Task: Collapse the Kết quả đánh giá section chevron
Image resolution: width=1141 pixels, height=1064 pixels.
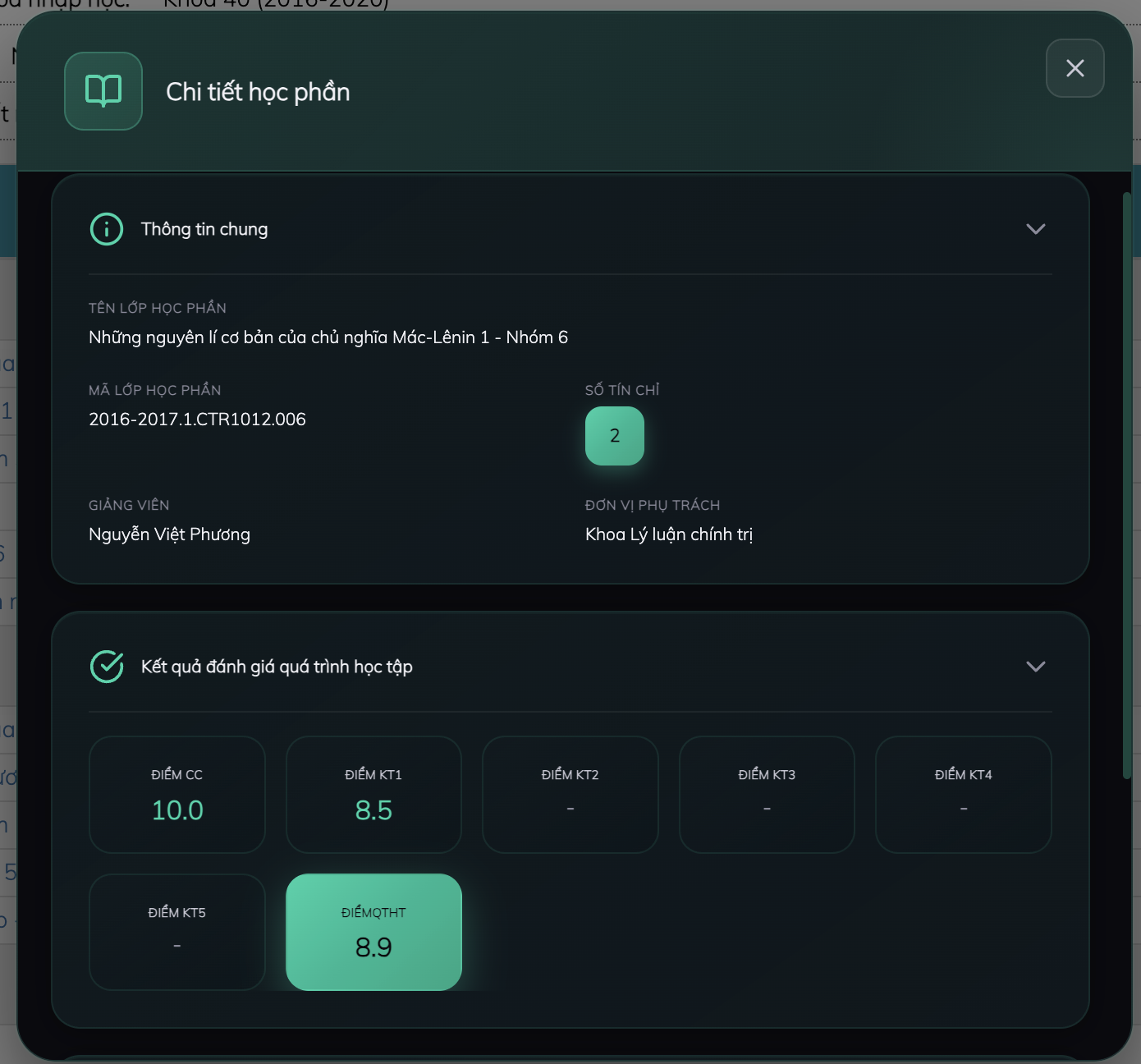Action: pyautogui.click(x=1035, y=667)
